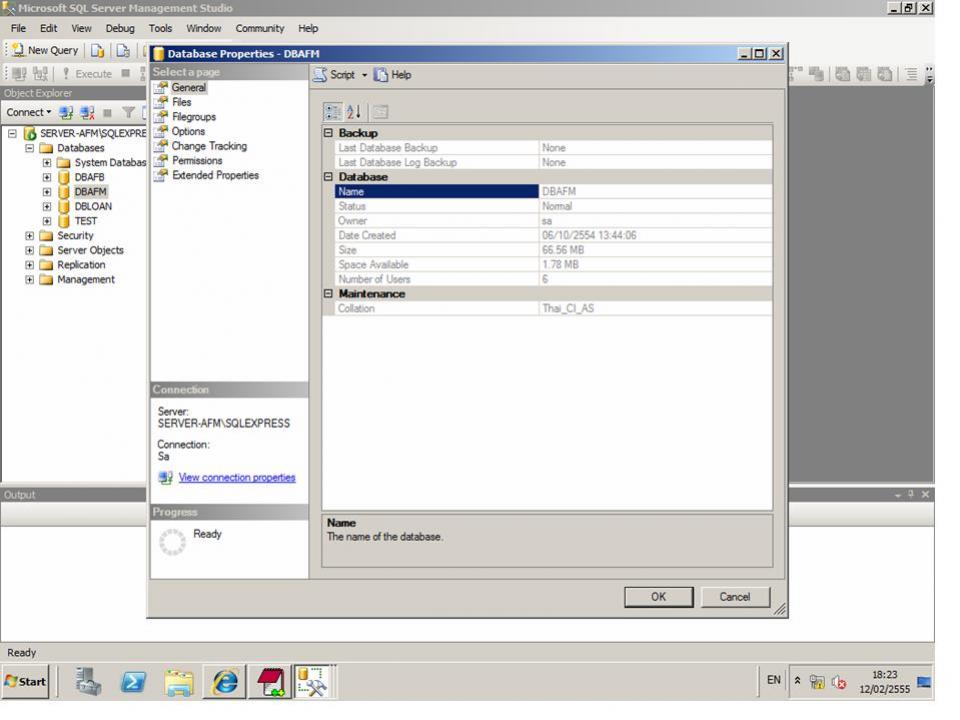
Task: Expand the DBAFB database node
Action: 47,178
